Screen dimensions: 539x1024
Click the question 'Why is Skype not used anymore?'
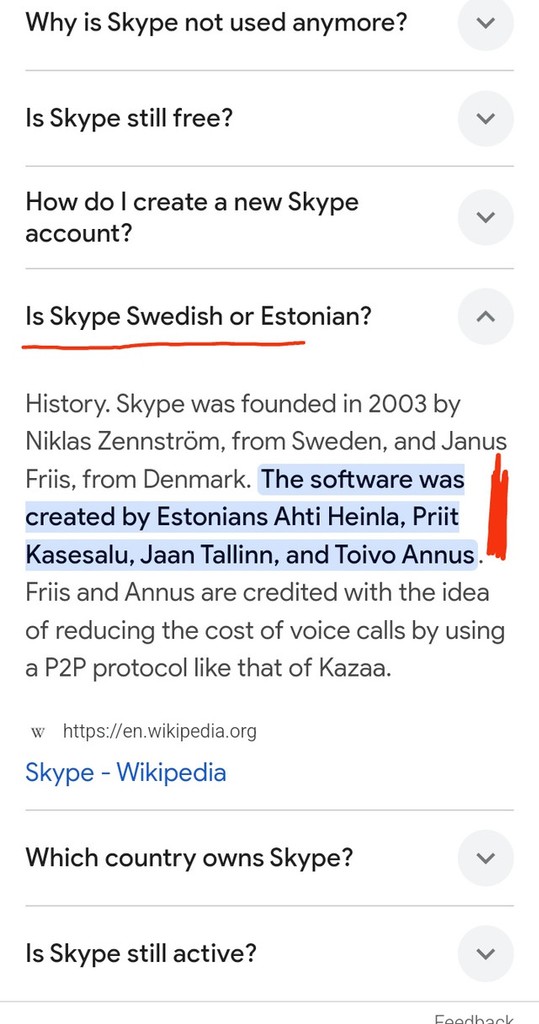click(x=216, y=23)
